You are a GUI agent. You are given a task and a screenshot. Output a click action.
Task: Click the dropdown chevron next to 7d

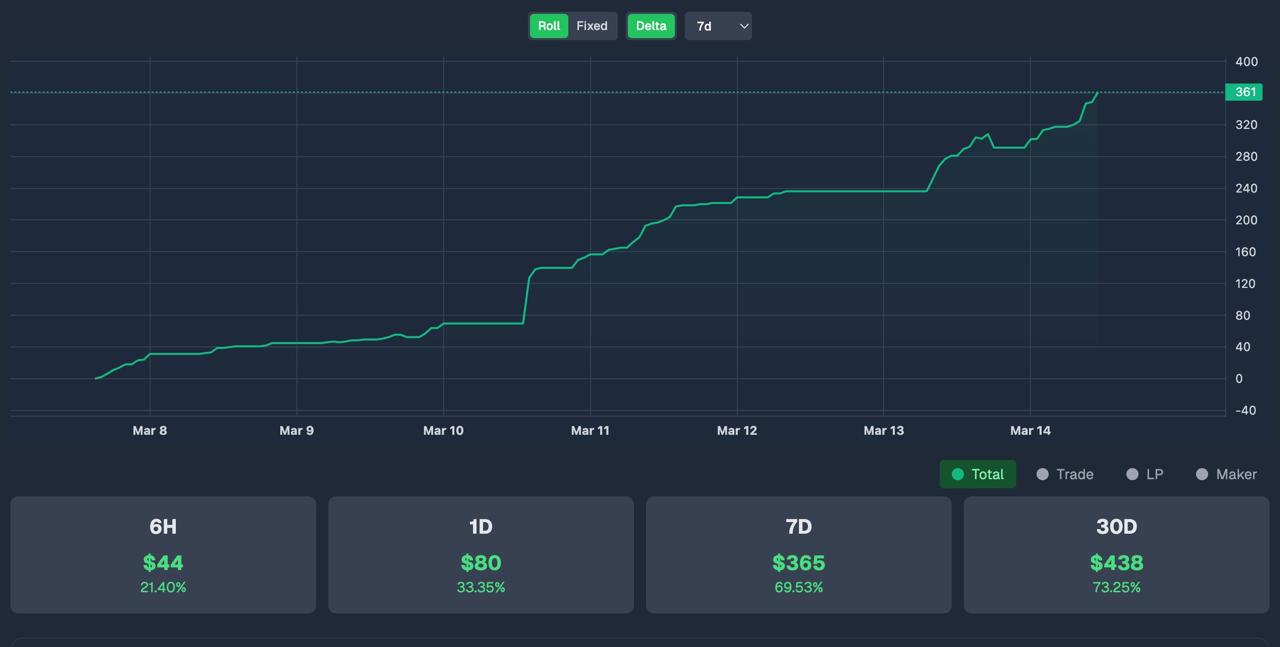tap(744, 26)
